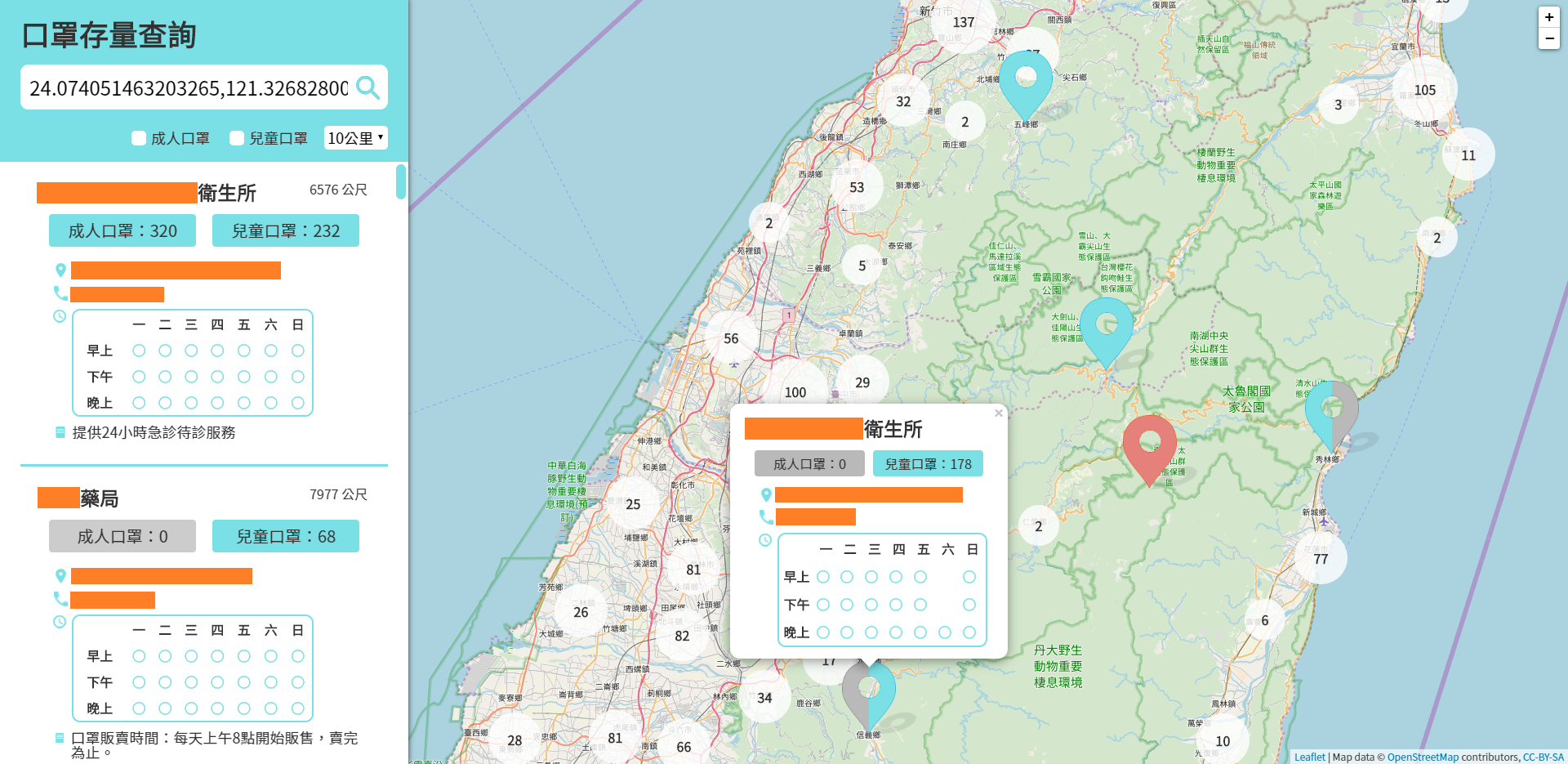Click the red map pin marker

click(1149, 445)
